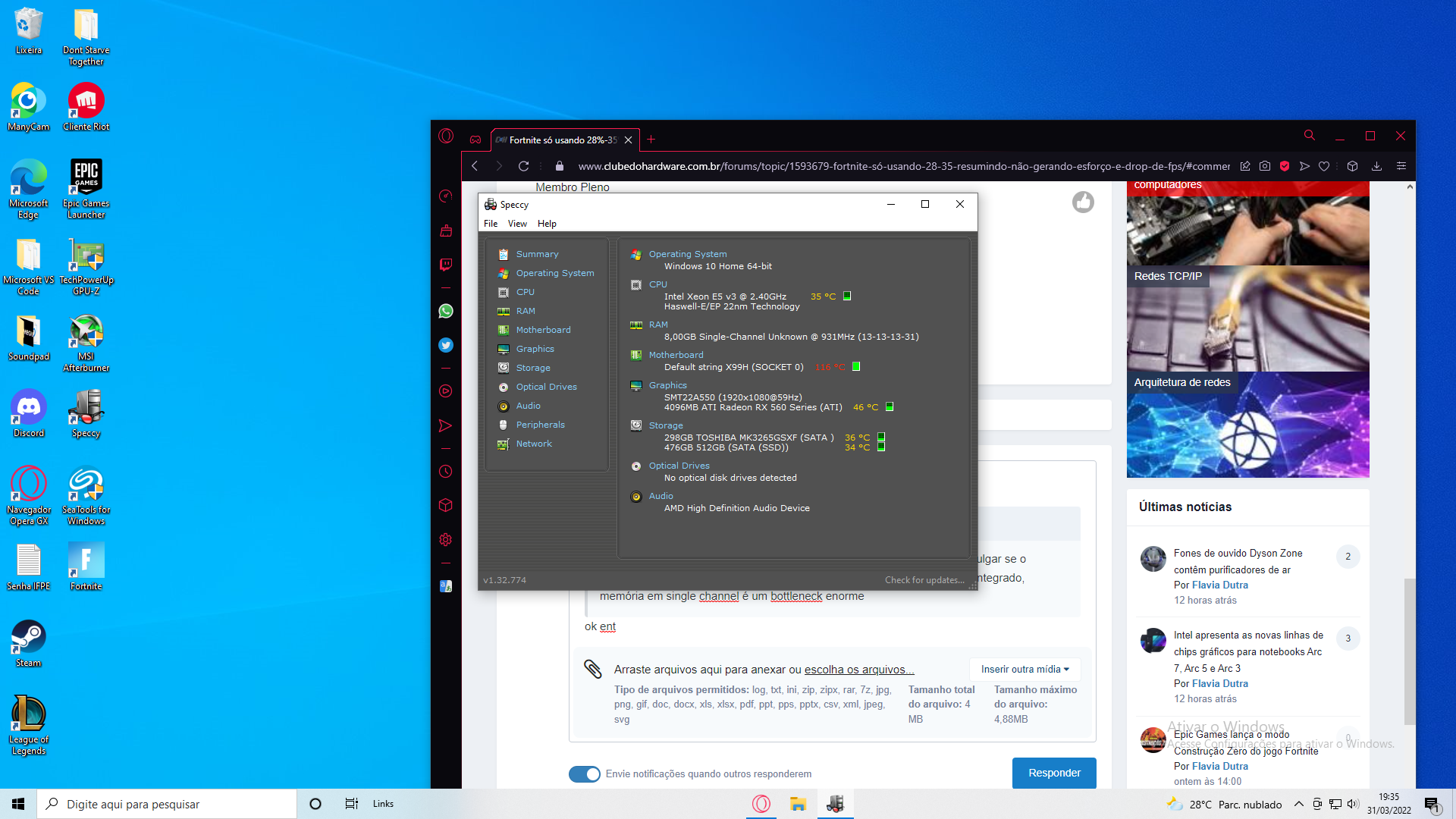1456x819 pixels.
Task: Go back in Opera browser
Action: [475, 166]
